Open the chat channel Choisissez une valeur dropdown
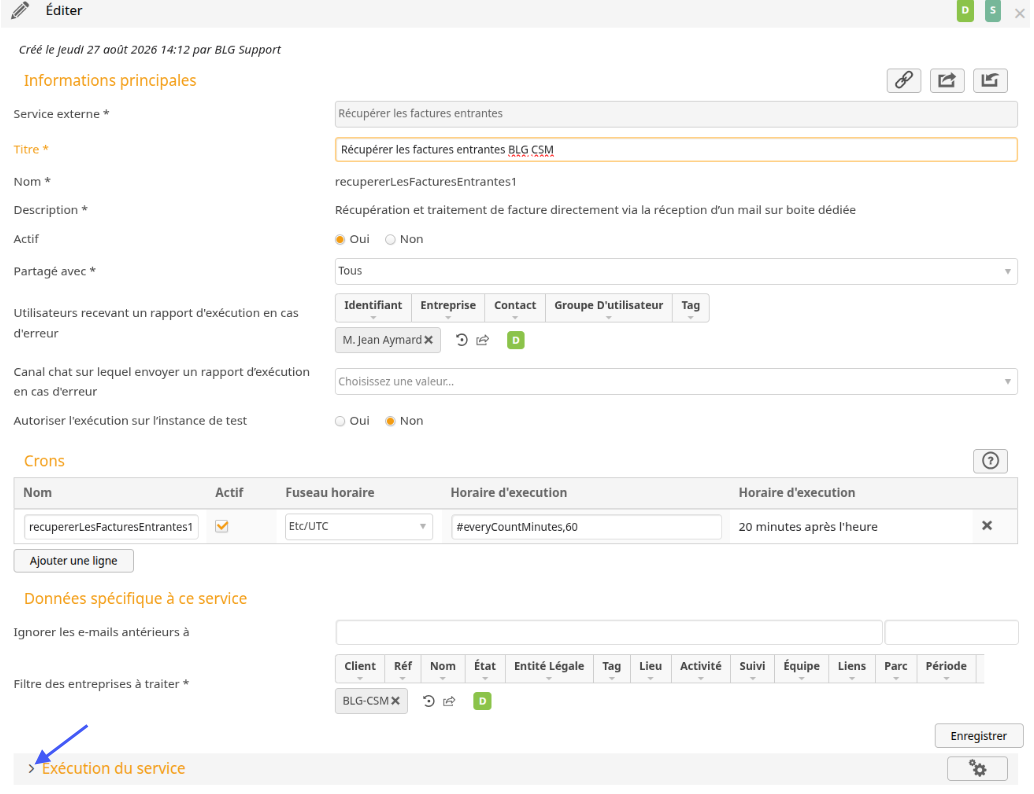This screenshot has height=794, width=1034. pyautogui.click(x=676, y=382)
